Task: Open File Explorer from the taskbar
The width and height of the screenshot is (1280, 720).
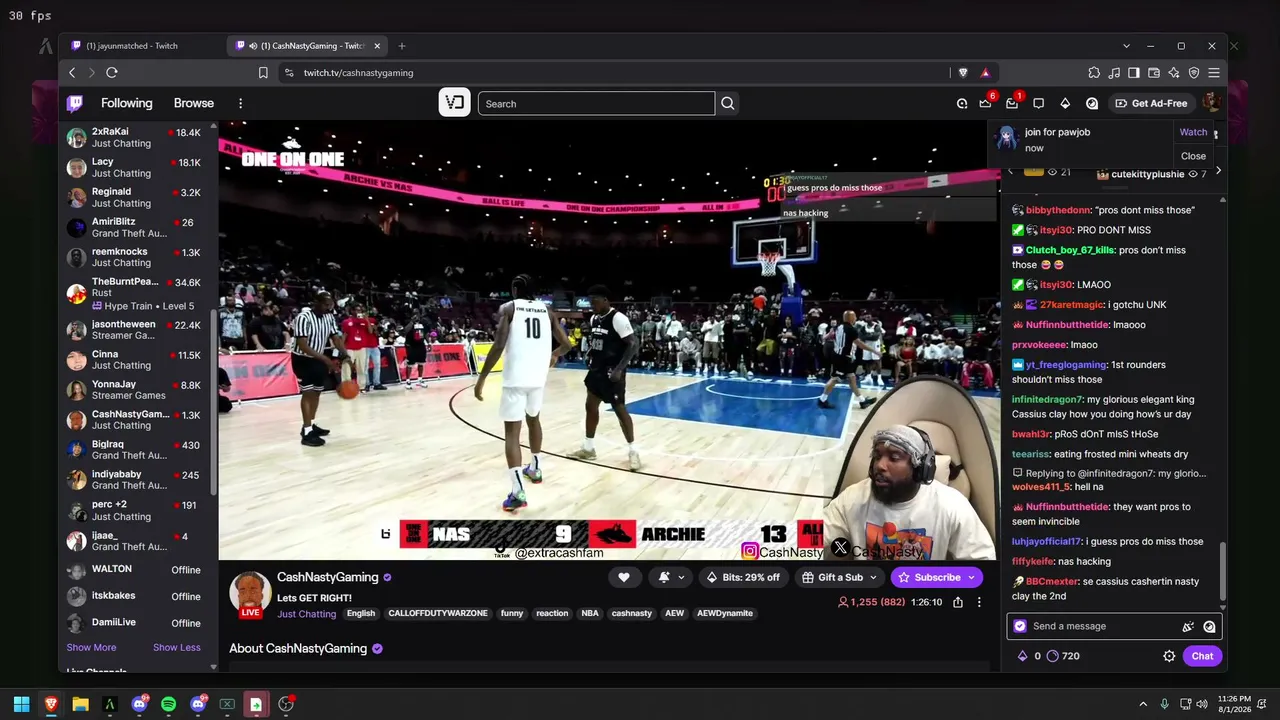Action: (x=80, y=704)
